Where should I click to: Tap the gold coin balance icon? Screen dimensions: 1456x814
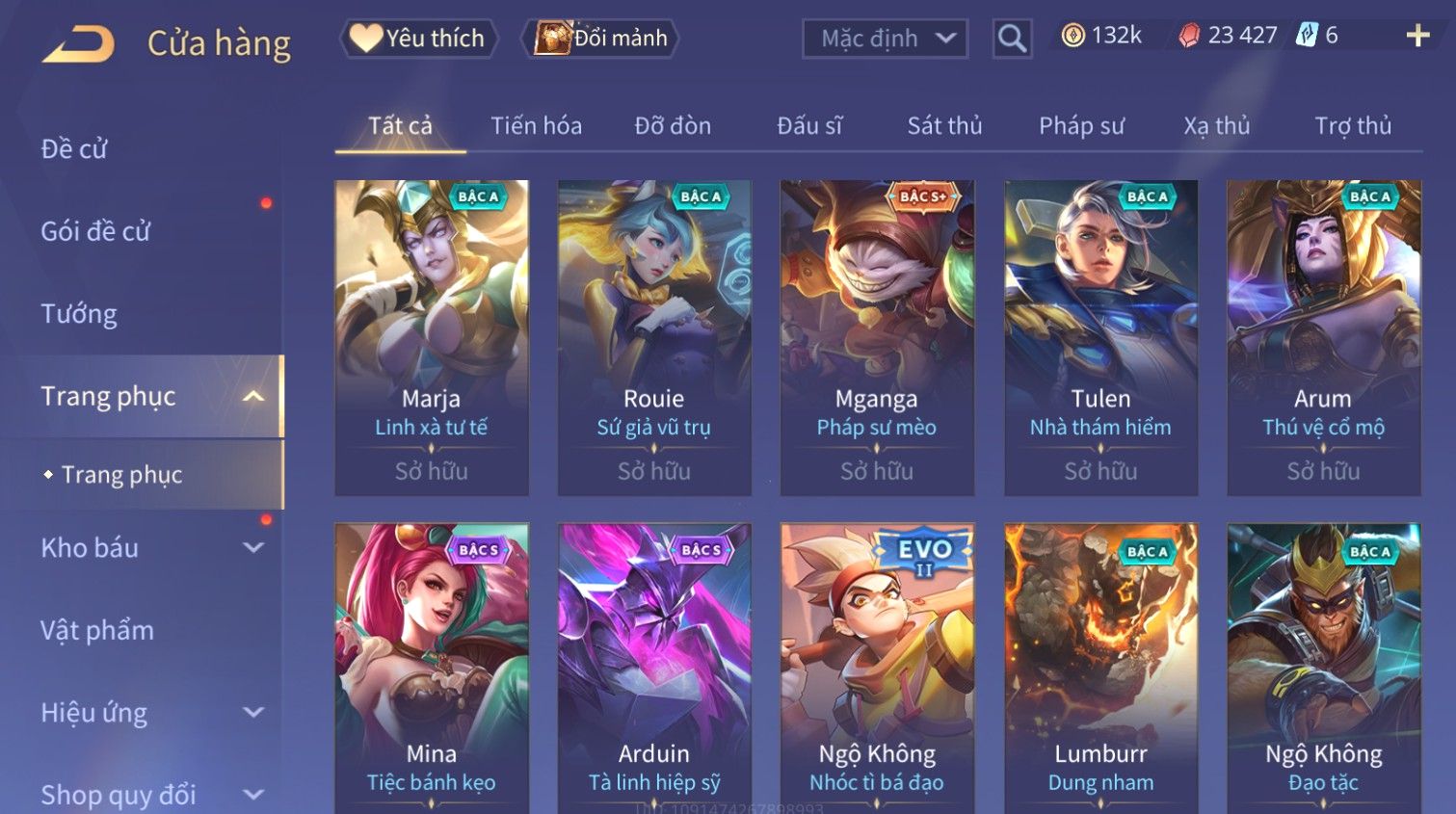click(1072, 36)
